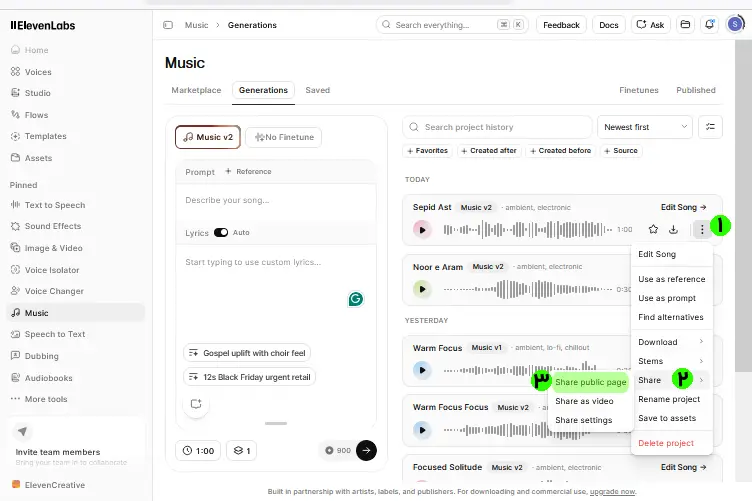Click the add attachment icon below suggestions

(196, 404)
